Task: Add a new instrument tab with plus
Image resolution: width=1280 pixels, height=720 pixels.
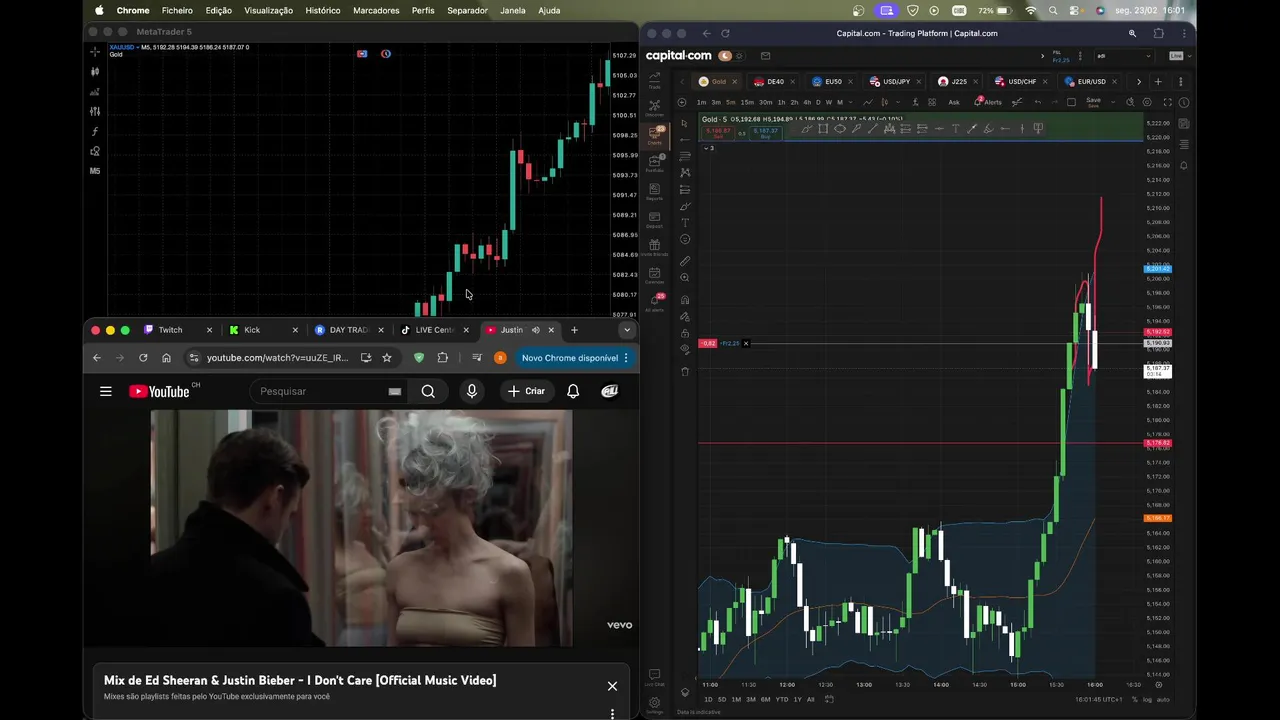Action: [1158, 82]
